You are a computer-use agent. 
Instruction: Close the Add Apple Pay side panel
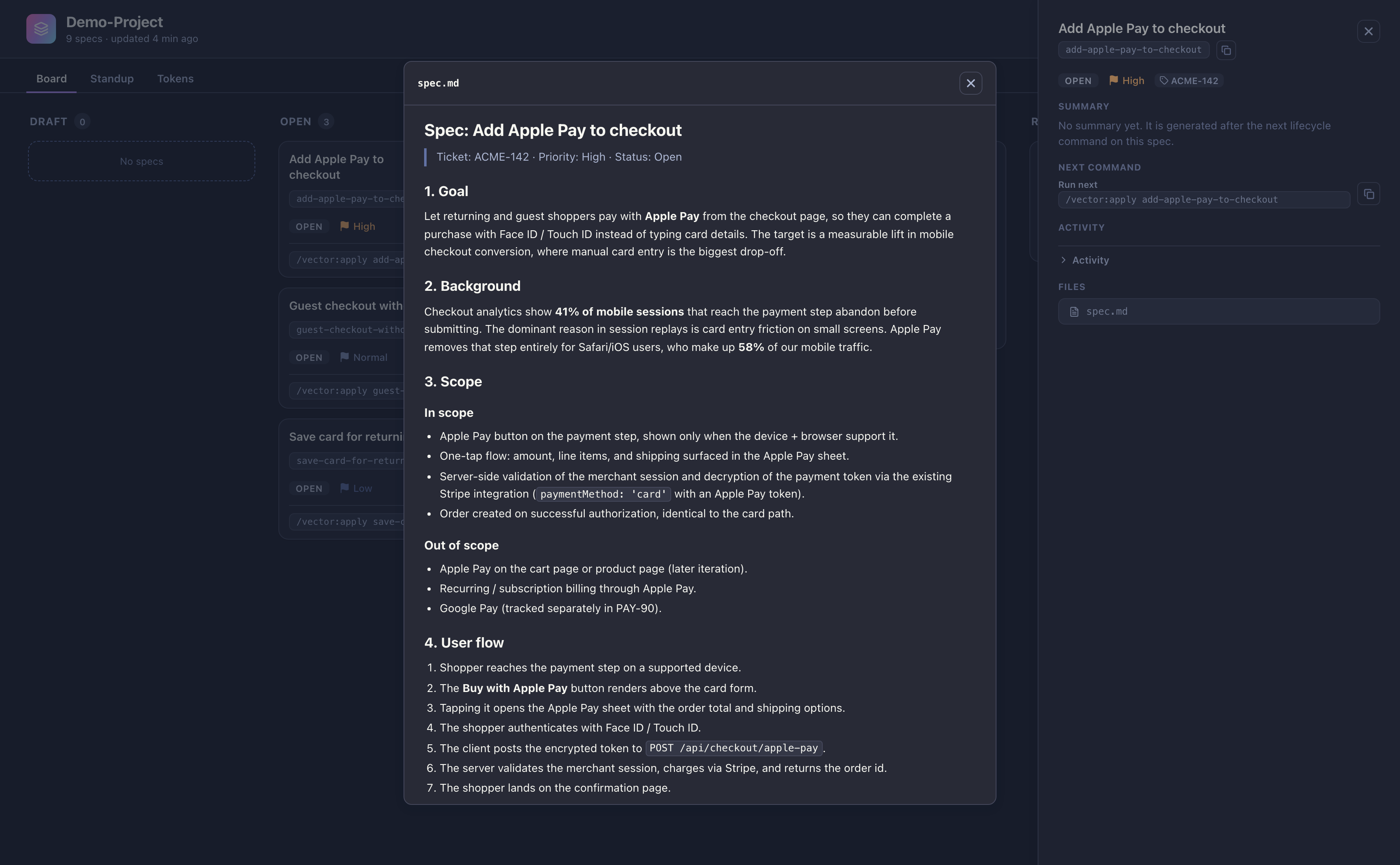[1368, 31]
